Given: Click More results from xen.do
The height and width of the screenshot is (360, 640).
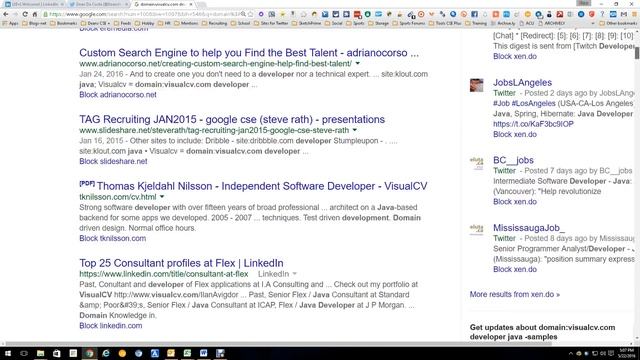Looking at the screenshot, I should pos(515,294).
